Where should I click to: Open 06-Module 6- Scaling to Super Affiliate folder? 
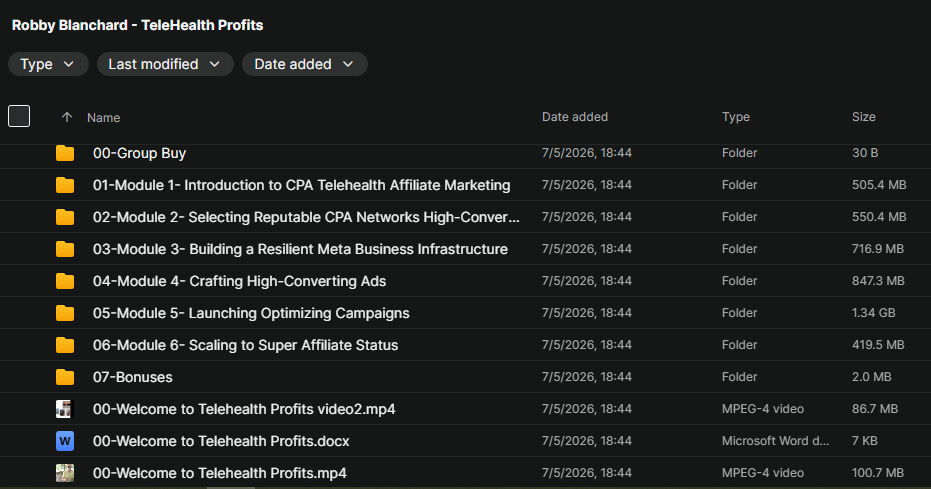245,345
